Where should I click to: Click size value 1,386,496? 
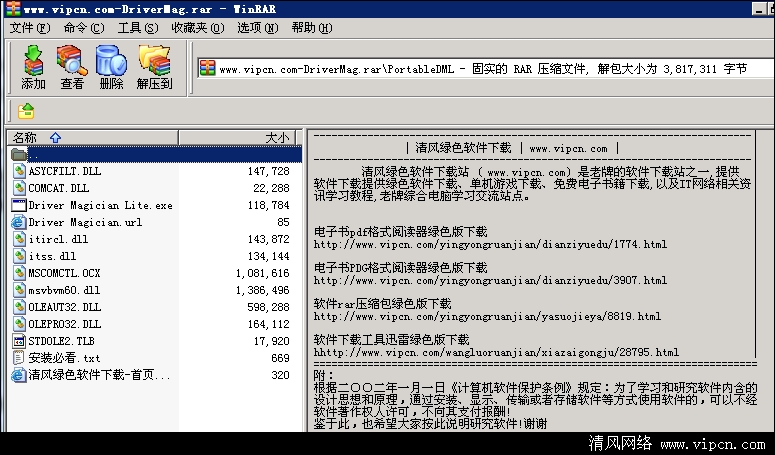262,290
